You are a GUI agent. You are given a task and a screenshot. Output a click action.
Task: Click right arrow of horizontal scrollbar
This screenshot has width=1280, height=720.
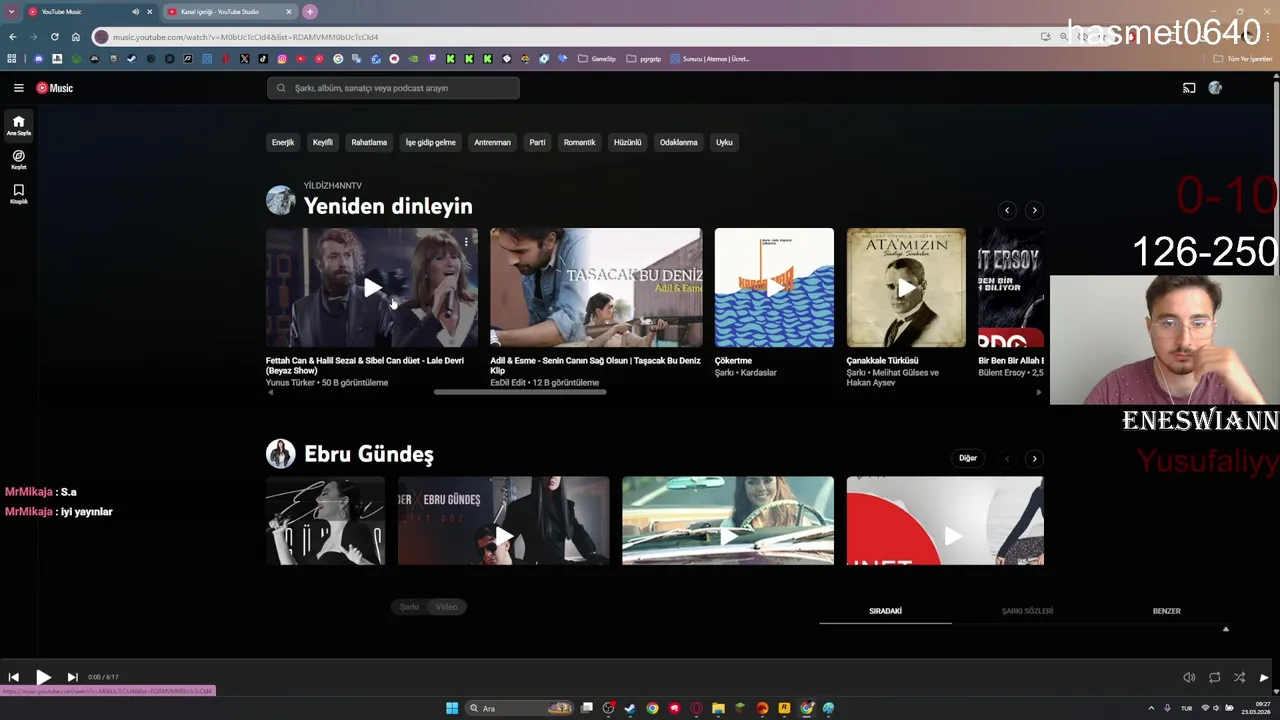point(1038,392)
